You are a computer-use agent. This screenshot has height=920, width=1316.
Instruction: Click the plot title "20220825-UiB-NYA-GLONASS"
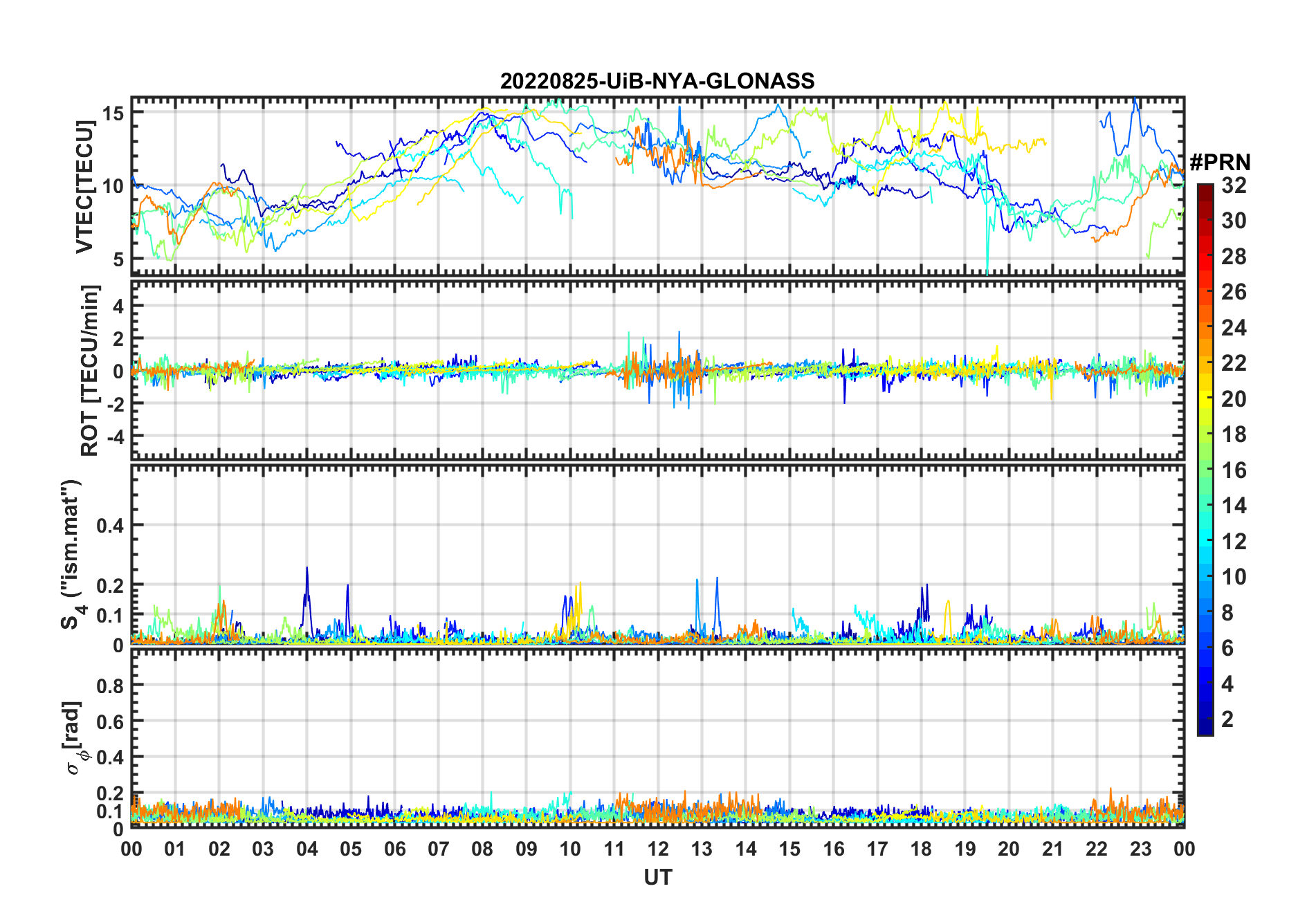click(x=657, y=81)
